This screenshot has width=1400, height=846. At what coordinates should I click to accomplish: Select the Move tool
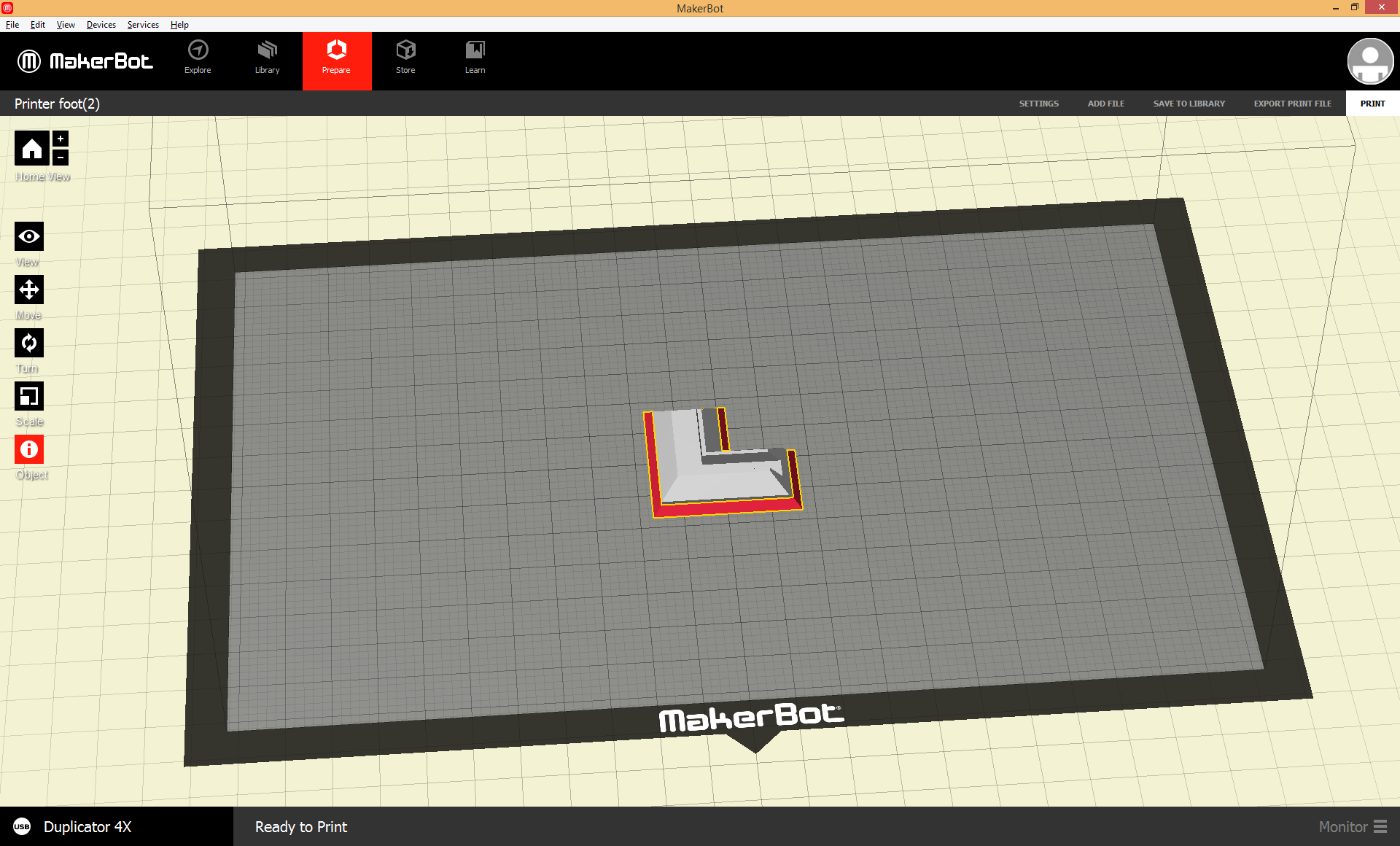tap(29, 290)
